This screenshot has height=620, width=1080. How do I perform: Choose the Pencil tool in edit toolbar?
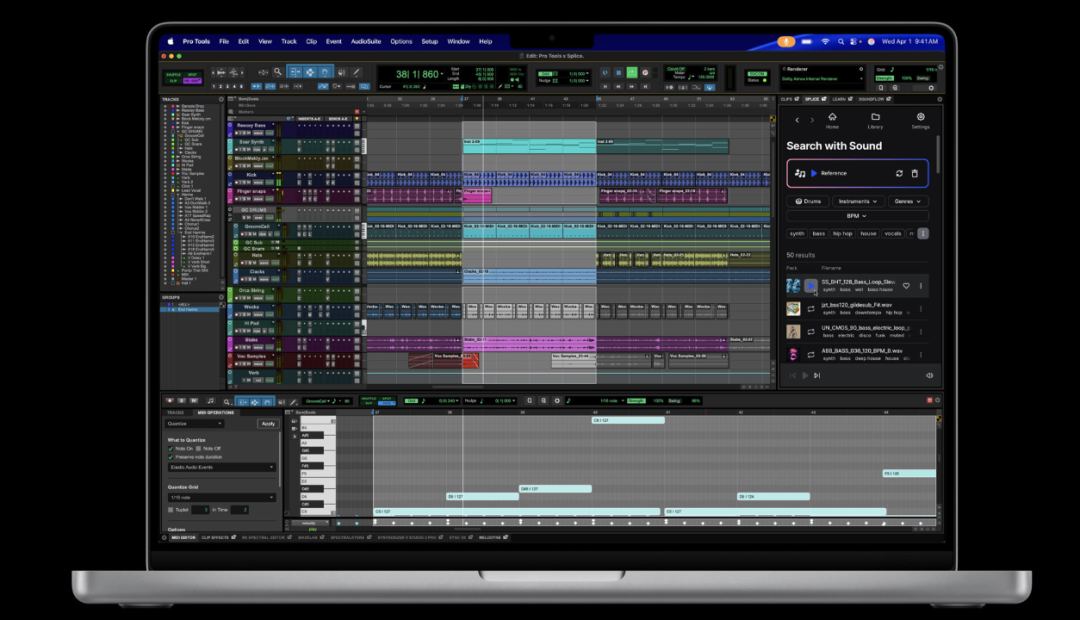(x=356, y=72)
